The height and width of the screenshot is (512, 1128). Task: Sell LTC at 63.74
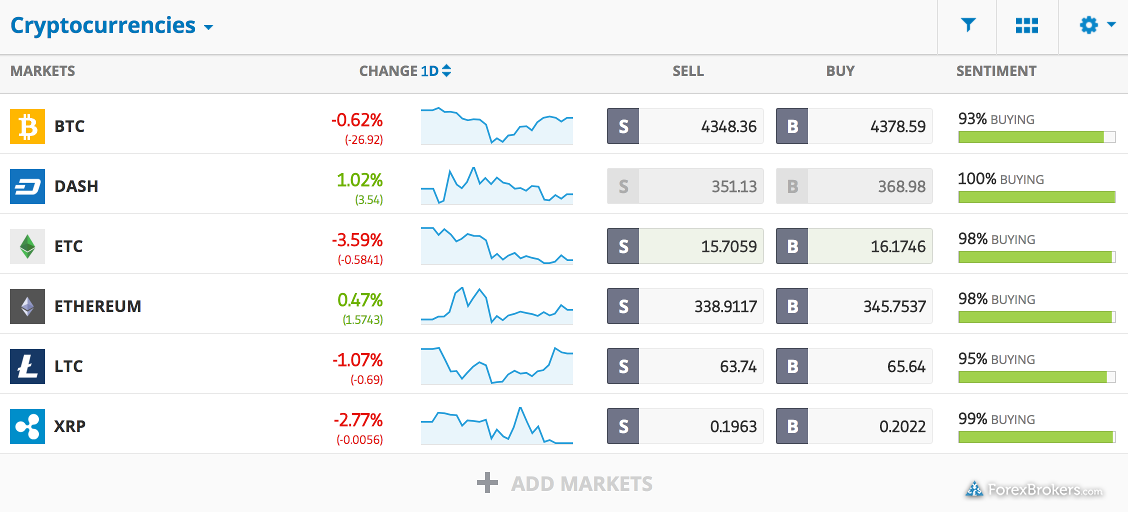[x=685, y=366]
